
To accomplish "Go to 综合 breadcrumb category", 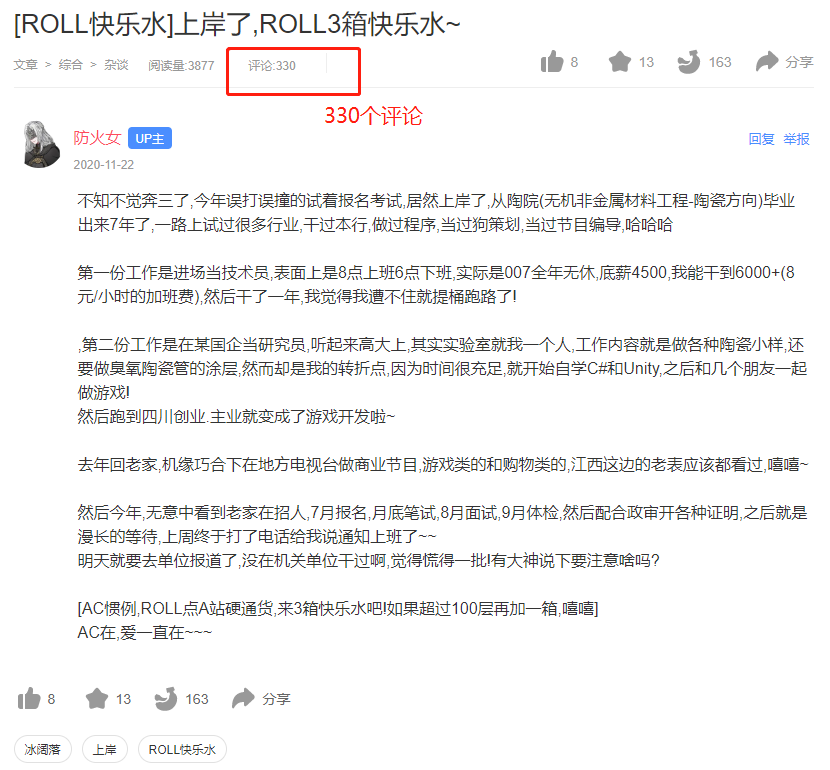I will click(x=70, y=65).
